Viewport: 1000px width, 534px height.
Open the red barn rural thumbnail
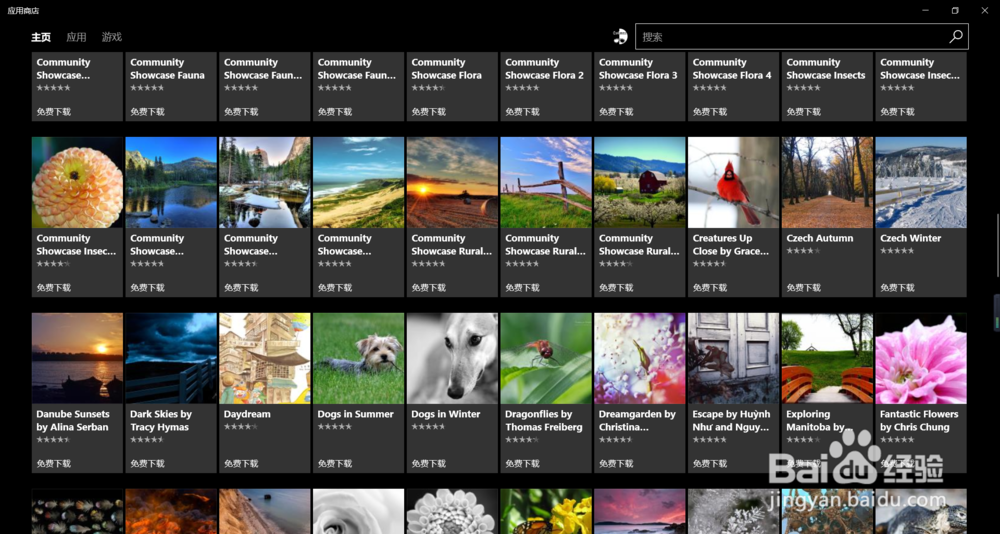(640, 182)
